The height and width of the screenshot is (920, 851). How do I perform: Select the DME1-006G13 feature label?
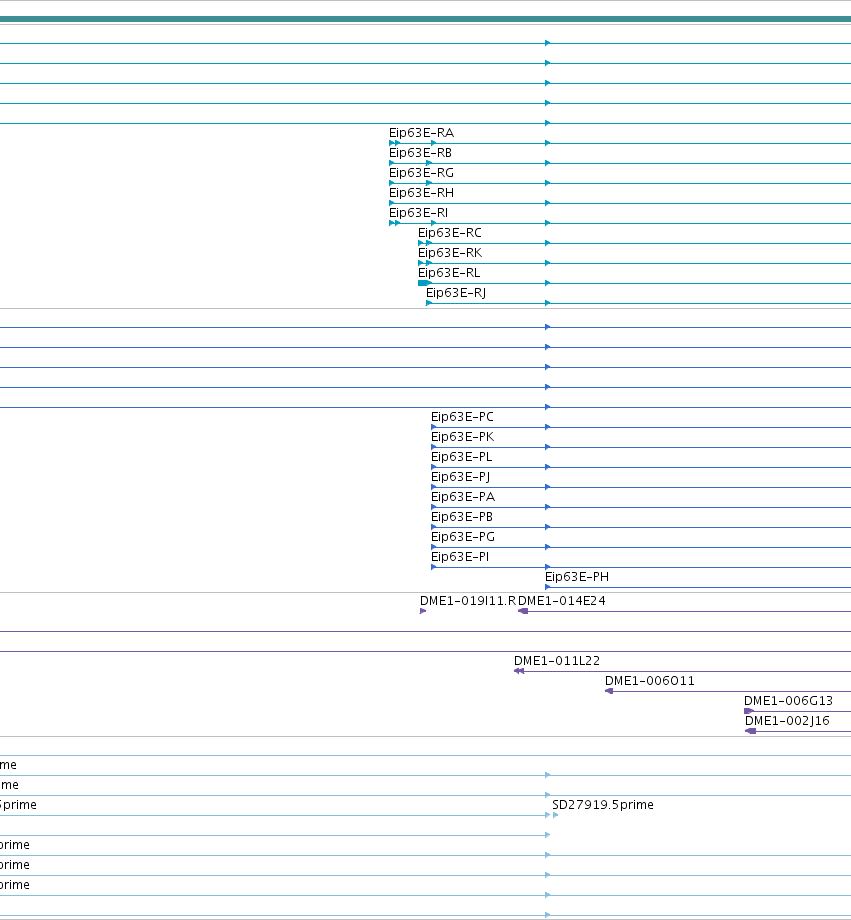point(788,701)
